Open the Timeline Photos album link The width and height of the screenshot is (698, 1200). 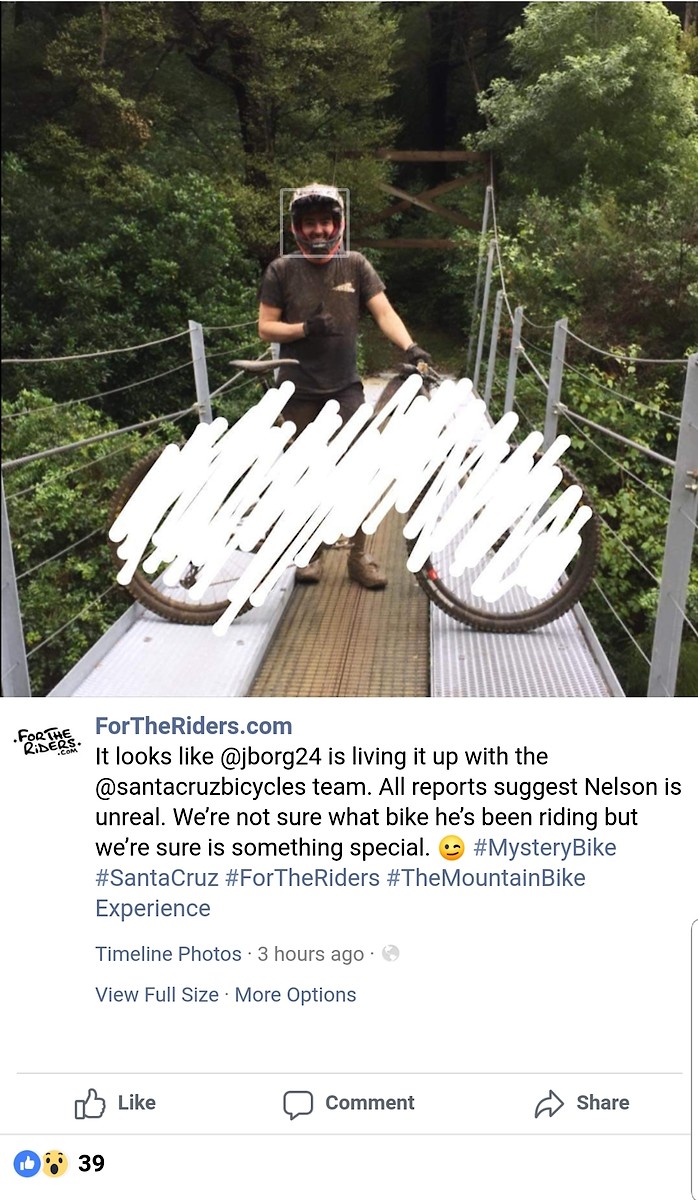point(168,954)
